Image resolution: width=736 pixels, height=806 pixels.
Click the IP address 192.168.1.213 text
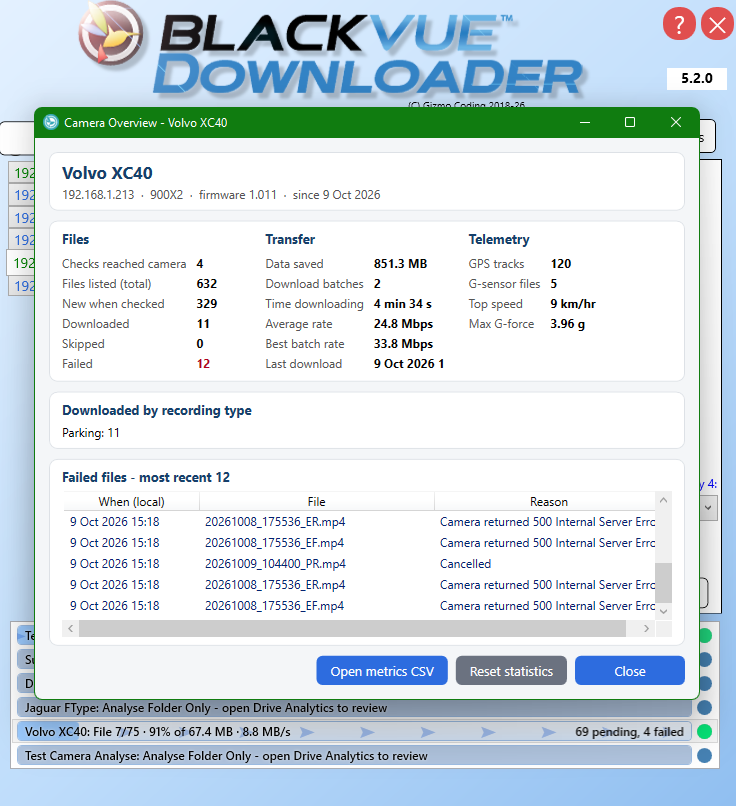(x=98, y=195)
